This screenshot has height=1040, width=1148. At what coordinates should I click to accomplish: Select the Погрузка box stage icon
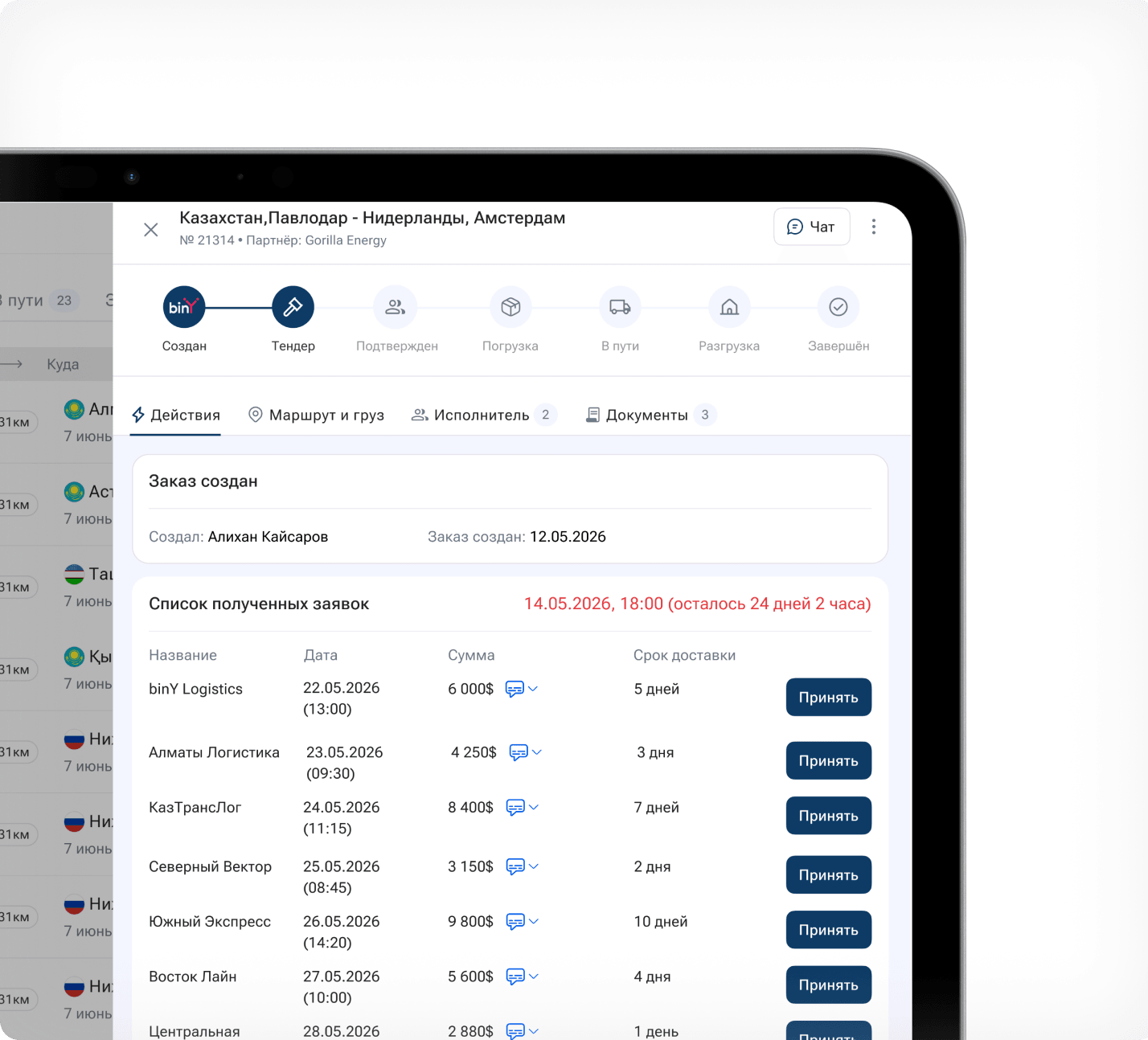coord(510,307)
